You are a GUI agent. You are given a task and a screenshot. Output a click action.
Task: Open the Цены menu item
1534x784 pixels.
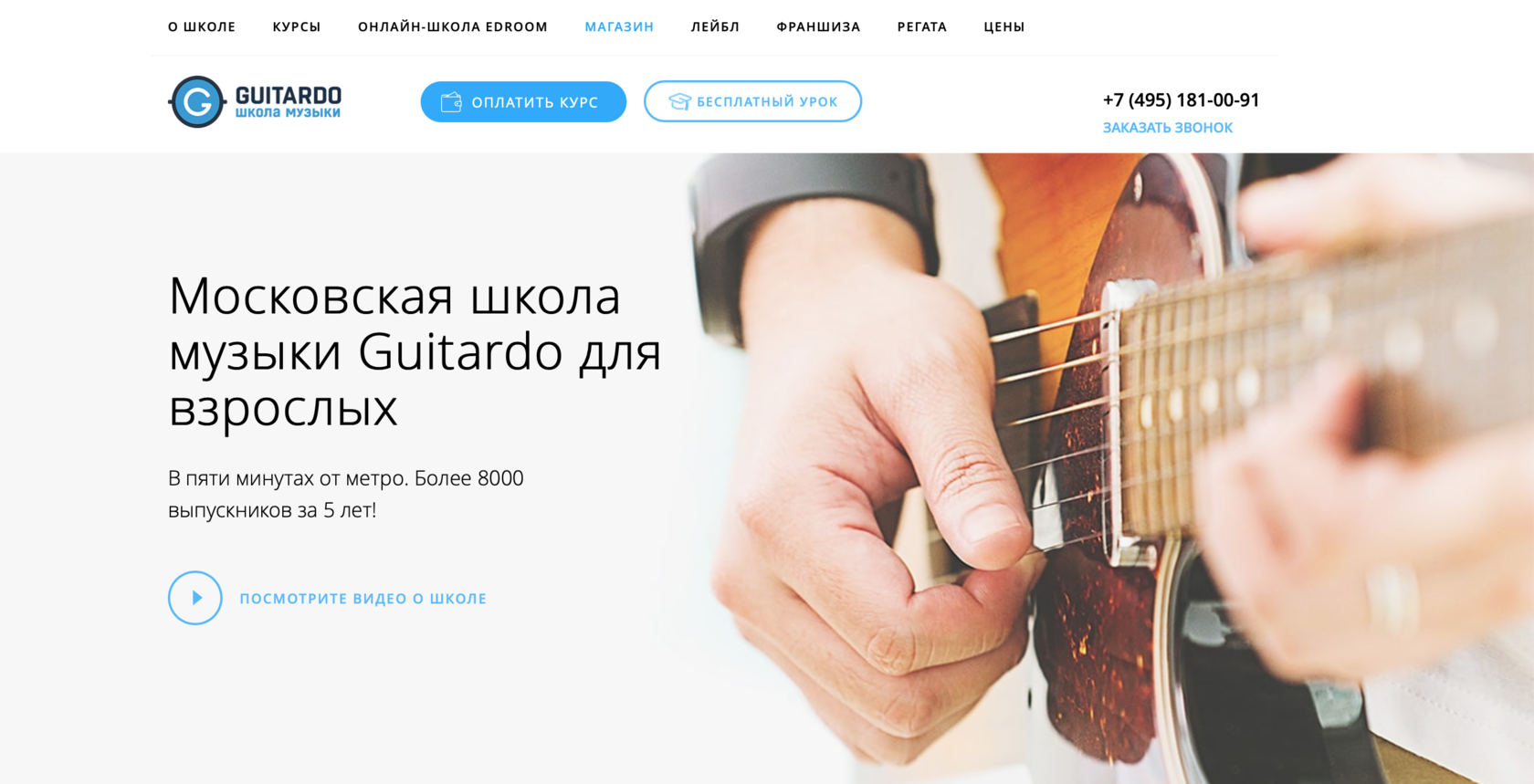click(x=1004, y=26)
